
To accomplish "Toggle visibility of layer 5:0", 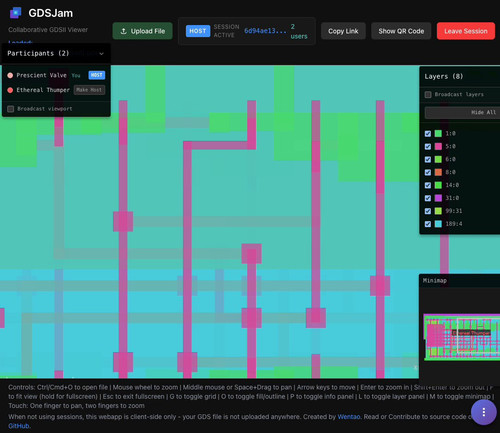I will click(x=428, y=147).
